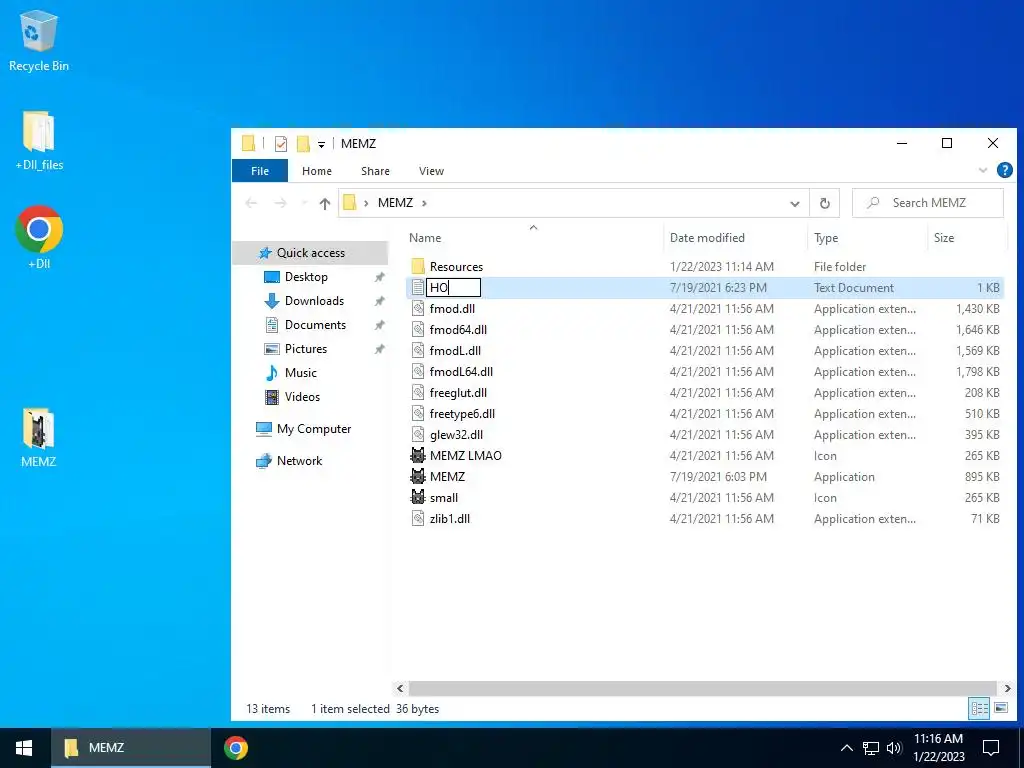
Task: Select the fmod.dll file
Action: coord(452,308)
